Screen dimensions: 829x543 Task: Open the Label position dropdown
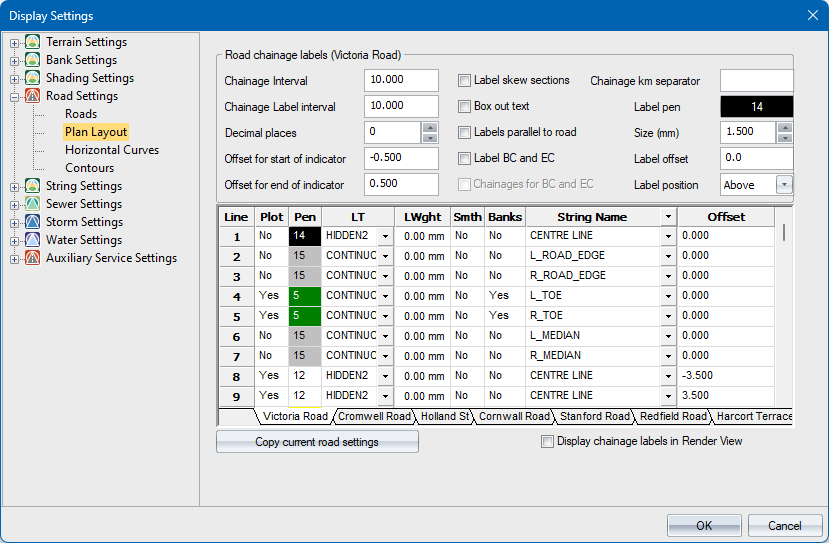784,184
